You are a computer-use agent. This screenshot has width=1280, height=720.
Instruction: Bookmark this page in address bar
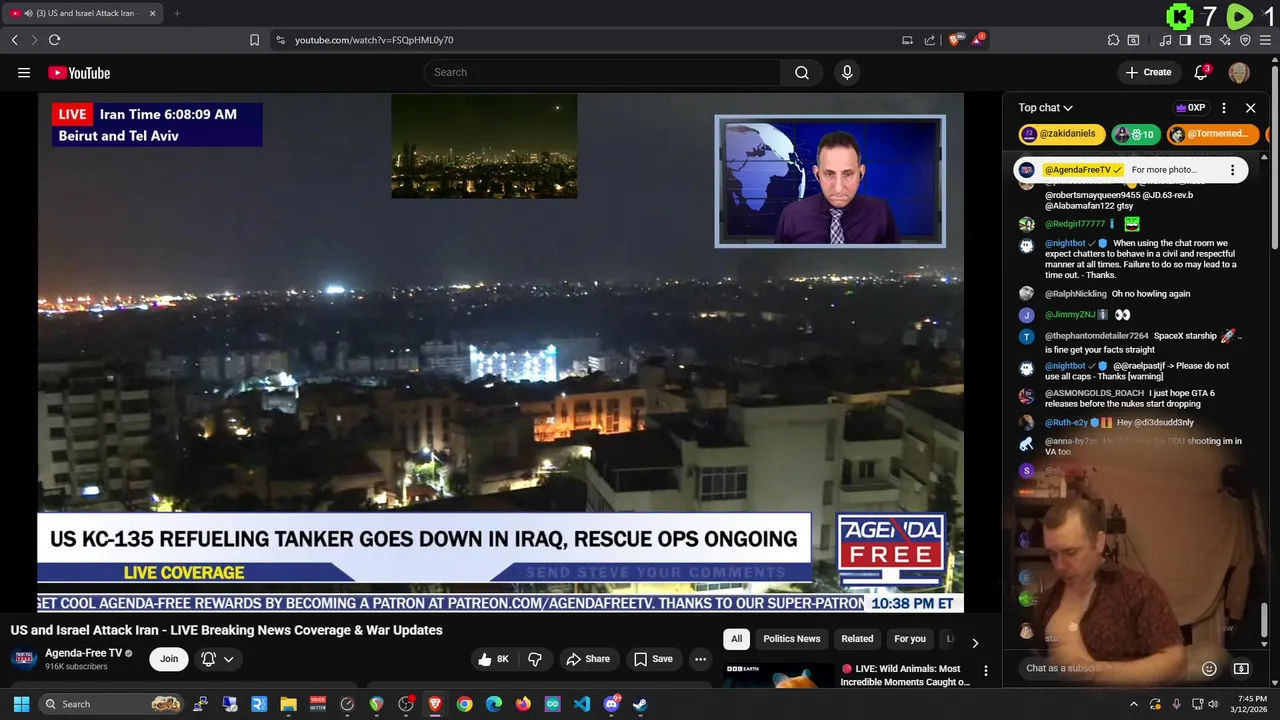click(254, 40)
